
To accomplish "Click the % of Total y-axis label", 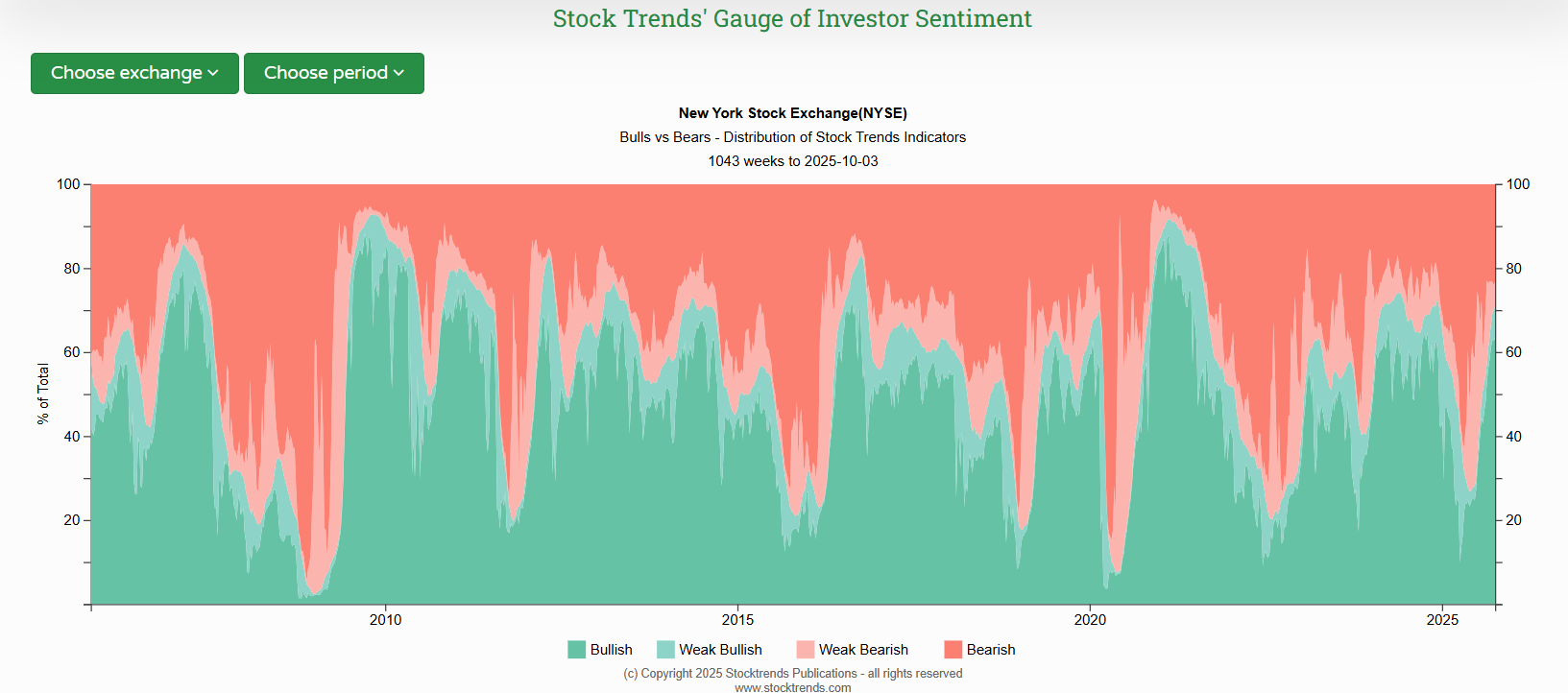I will coord(43,394).
